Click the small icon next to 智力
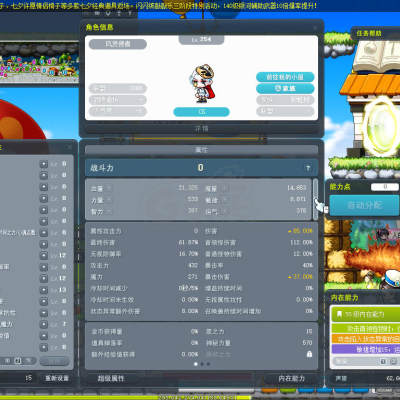 pyautogui.click(x=109, y=211)
